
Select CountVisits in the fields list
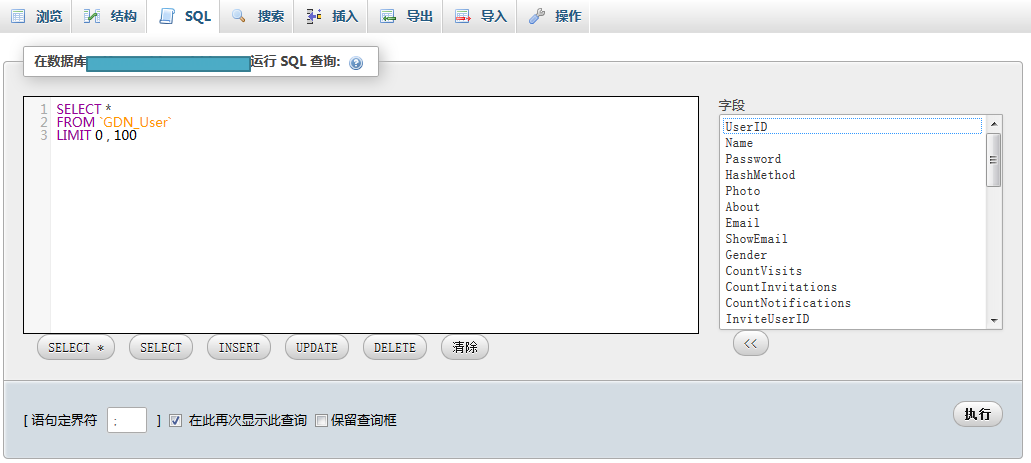click(853, 271)
